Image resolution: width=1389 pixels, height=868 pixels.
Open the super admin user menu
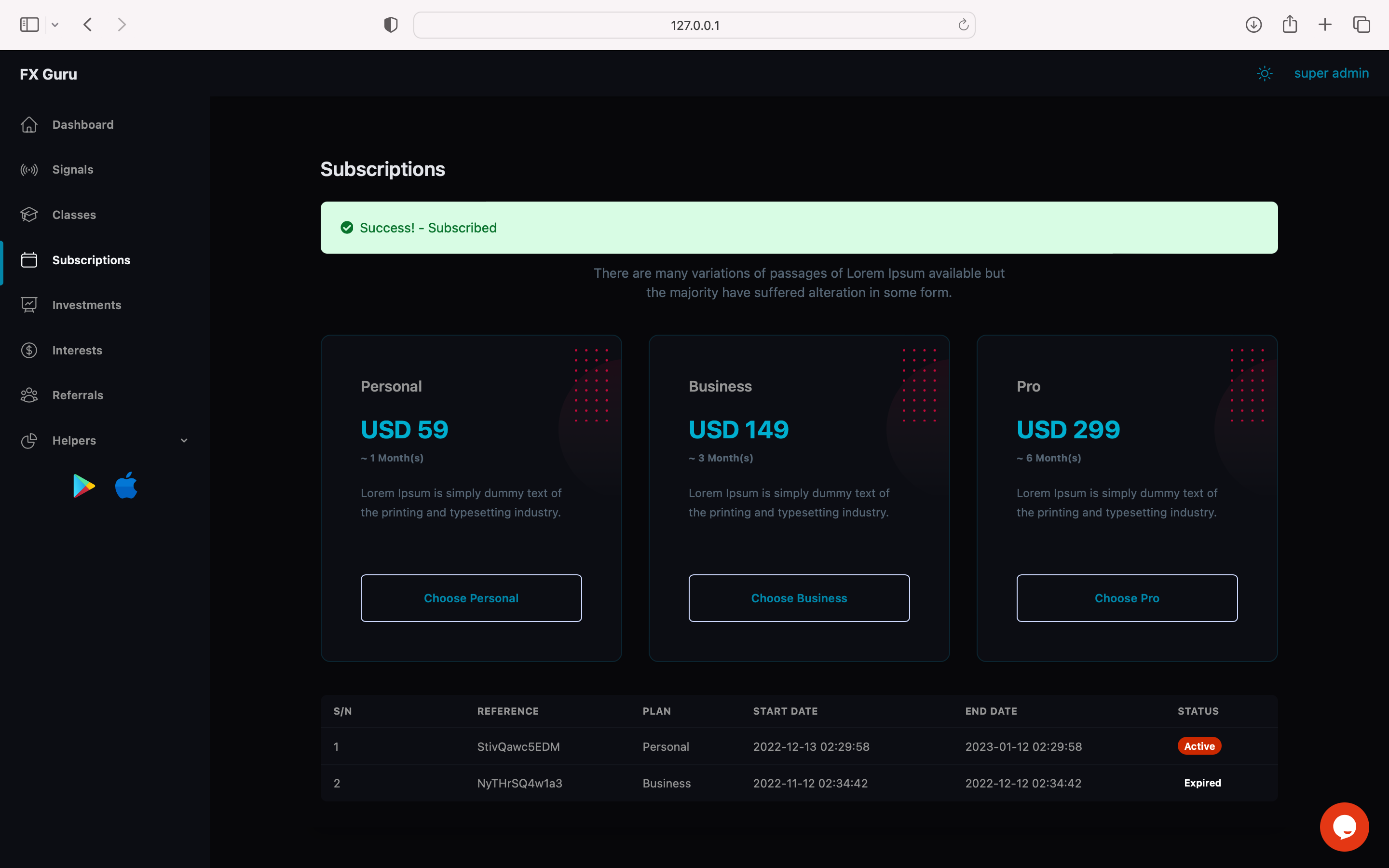[x=1331, y=73]
